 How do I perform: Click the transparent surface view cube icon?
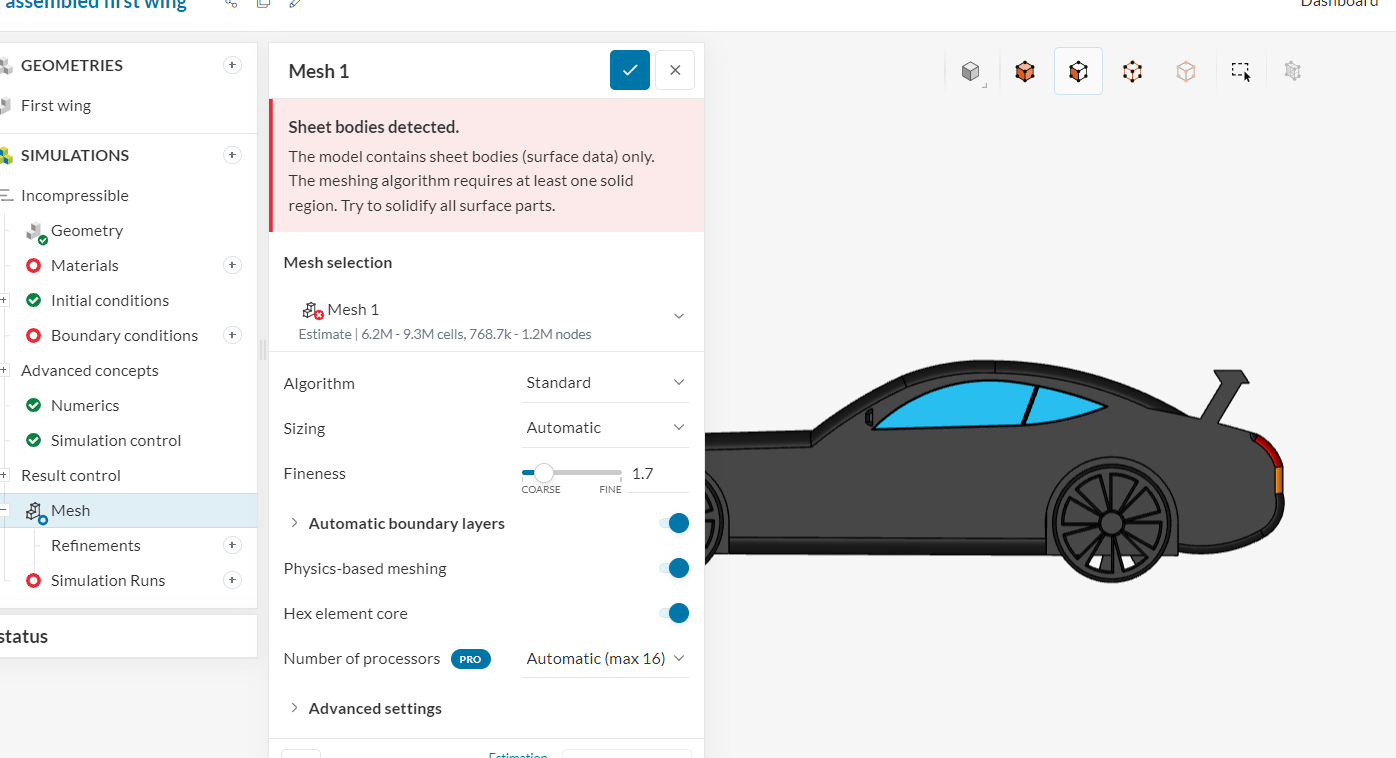pyautogui.click(x=1186, y=70)
